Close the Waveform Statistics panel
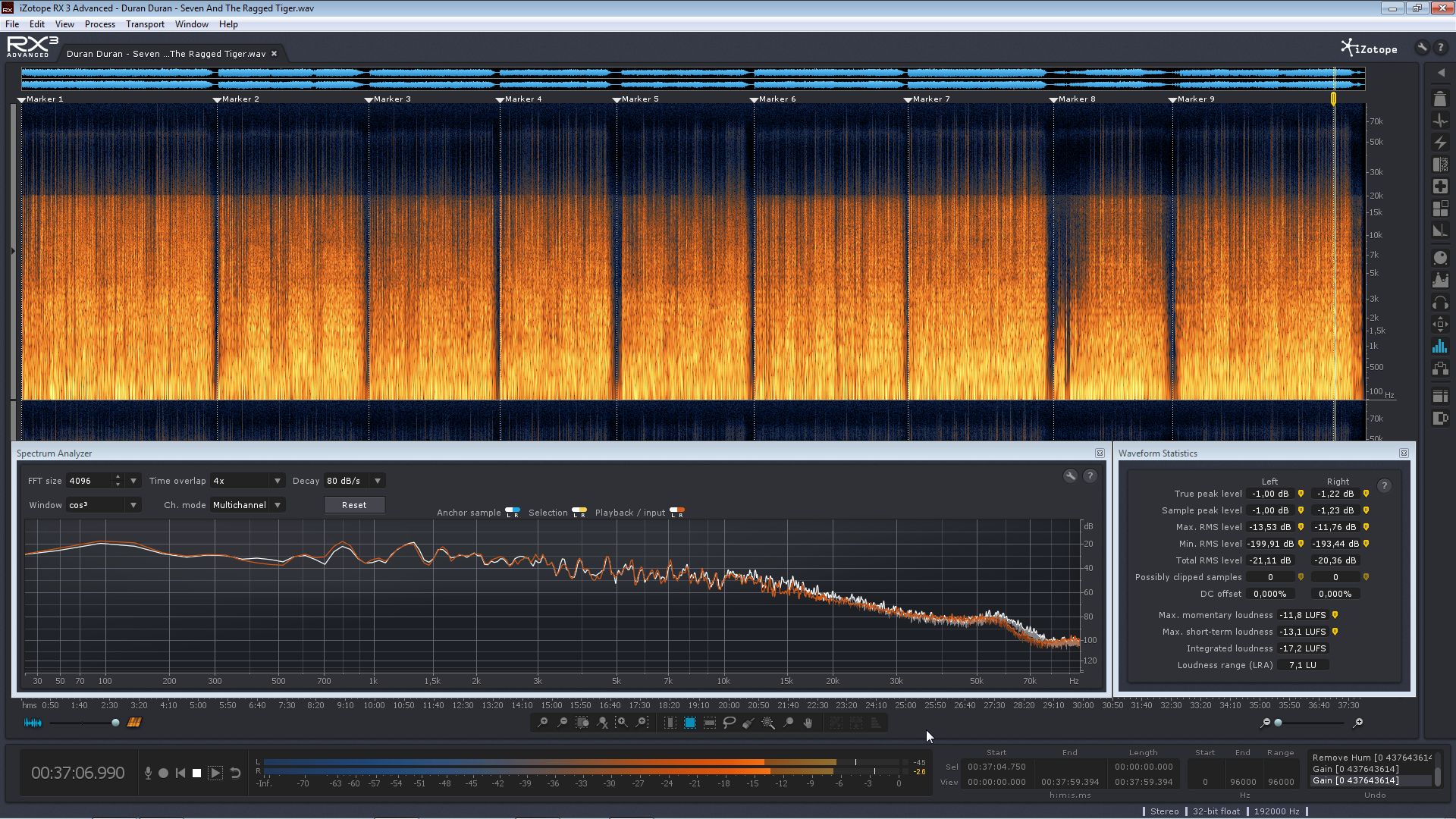This screenshot has width=1456, height=819. [1404, 453]
